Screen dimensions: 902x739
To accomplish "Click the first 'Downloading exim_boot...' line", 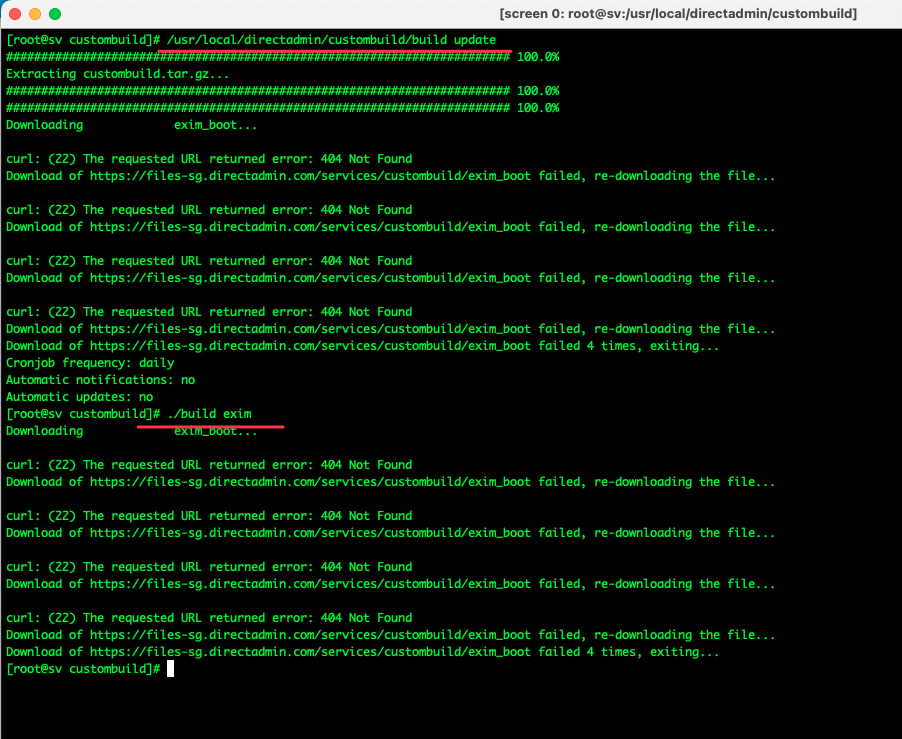I will (x=131, y=125).
